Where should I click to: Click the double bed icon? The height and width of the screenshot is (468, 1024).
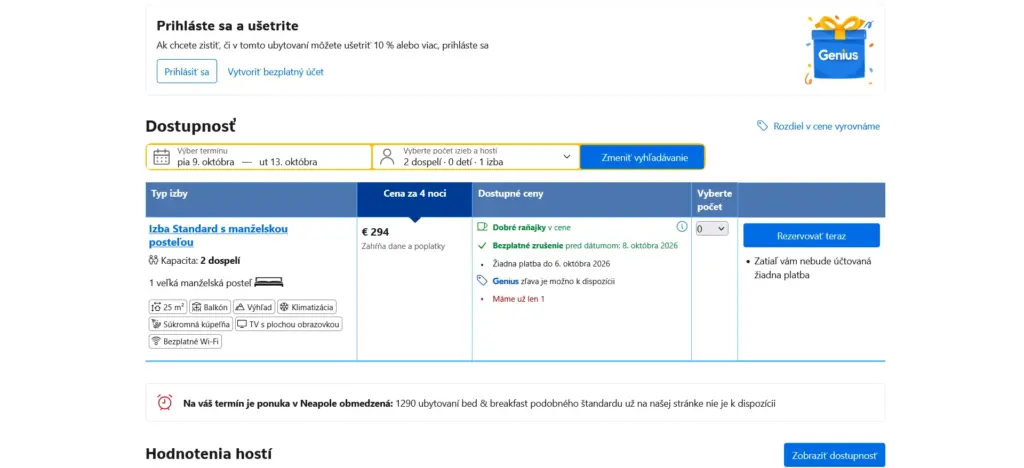click(x=268, y=282)
